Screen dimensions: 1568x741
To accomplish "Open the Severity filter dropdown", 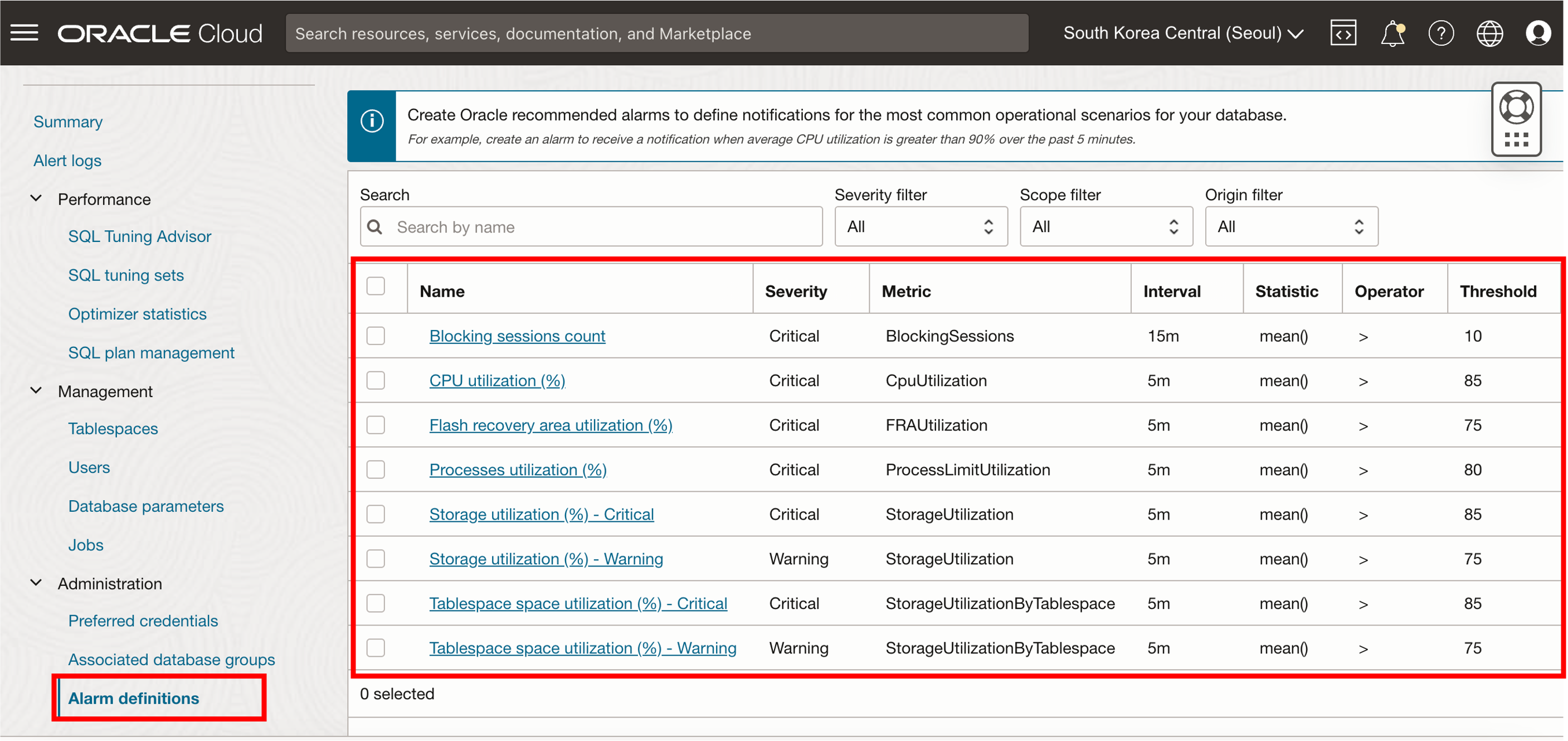I will [x=921, y=226].
